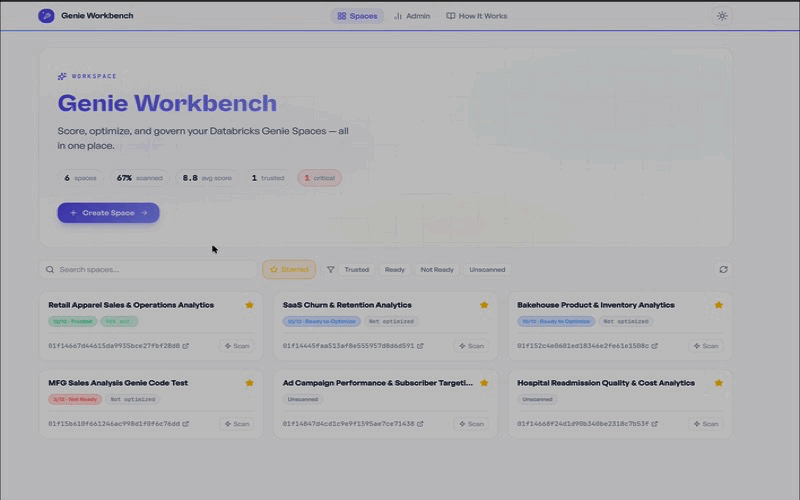Open external link for Hospital Readmission space ID
800x500 pixels.
coord(655,424)
